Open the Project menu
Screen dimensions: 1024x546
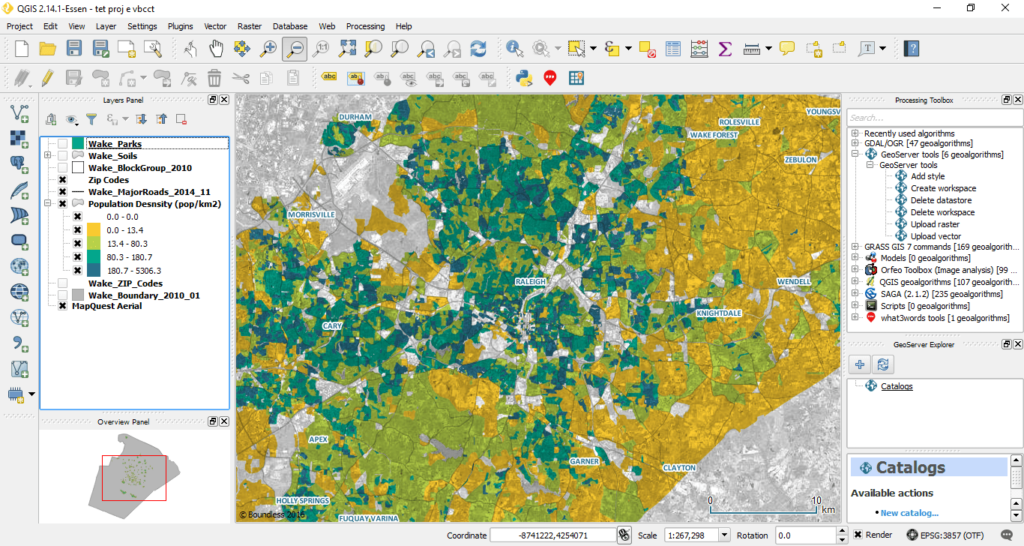[20, 26]
